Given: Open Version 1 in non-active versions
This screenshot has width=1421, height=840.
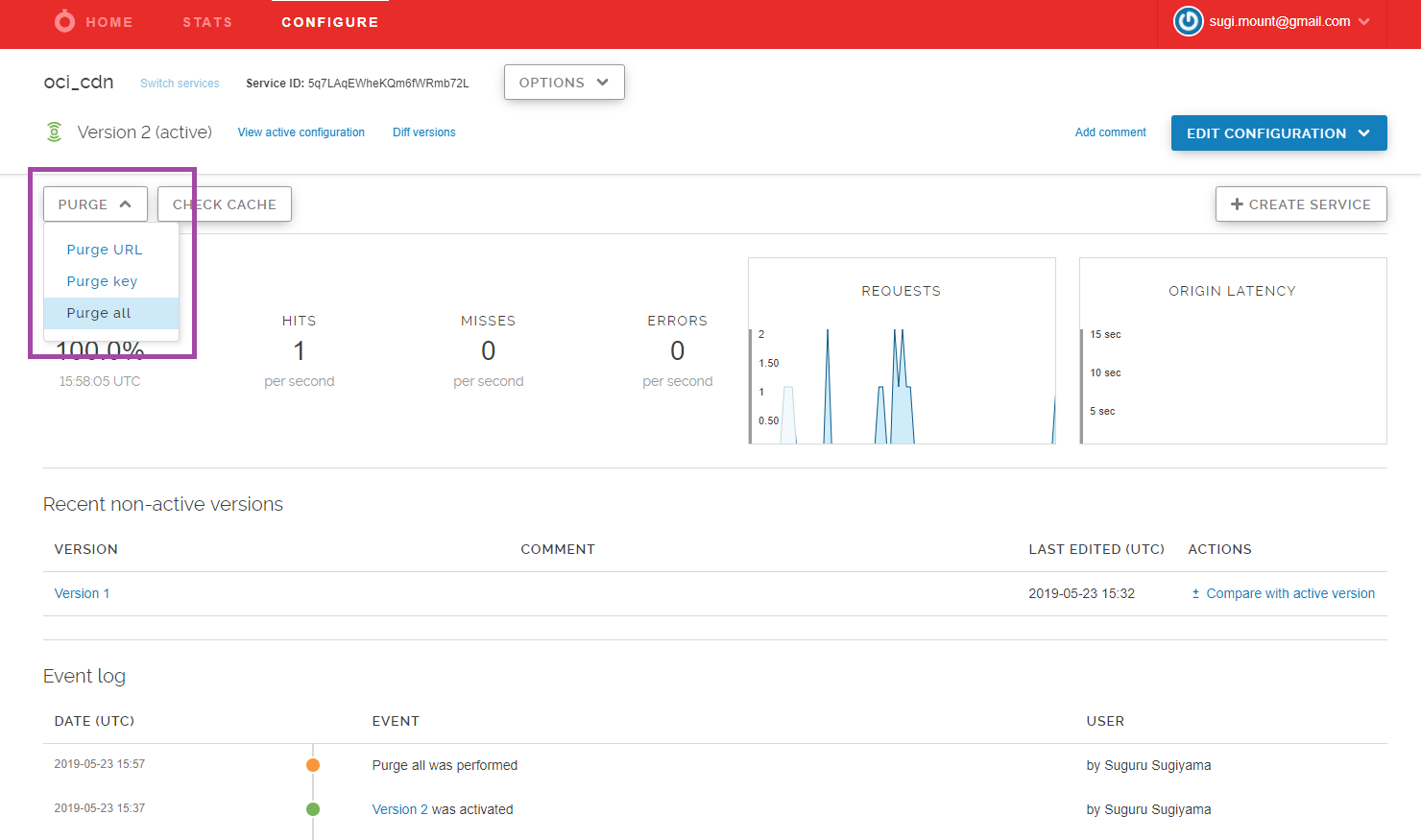Looking at the screenshot, I should (x=82, y=593).
